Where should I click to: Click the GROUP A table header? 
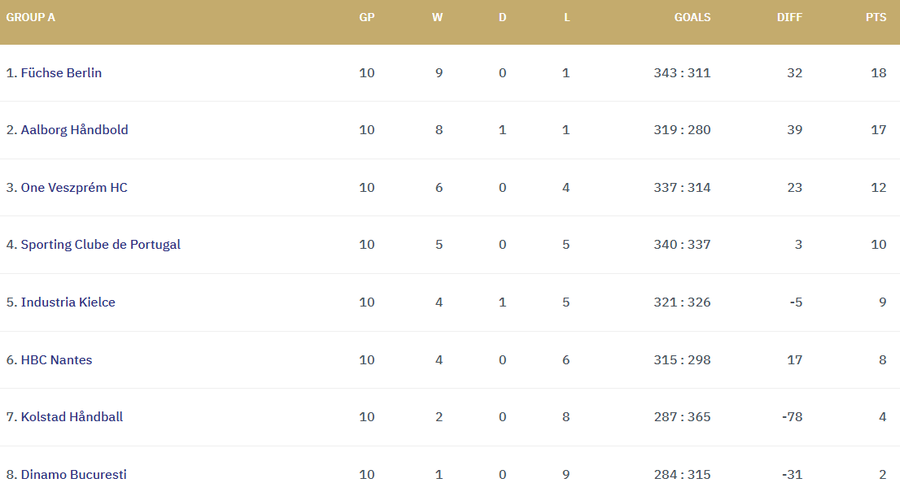pos(31,17)
